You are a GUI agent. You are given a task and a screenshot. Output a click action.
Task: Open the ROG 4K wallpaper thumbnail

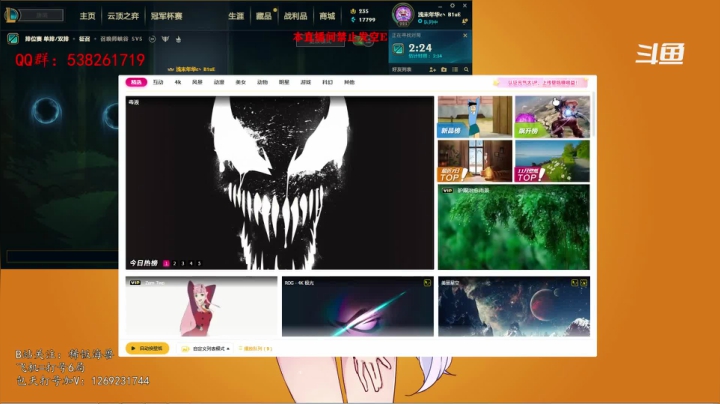point(358,306)
